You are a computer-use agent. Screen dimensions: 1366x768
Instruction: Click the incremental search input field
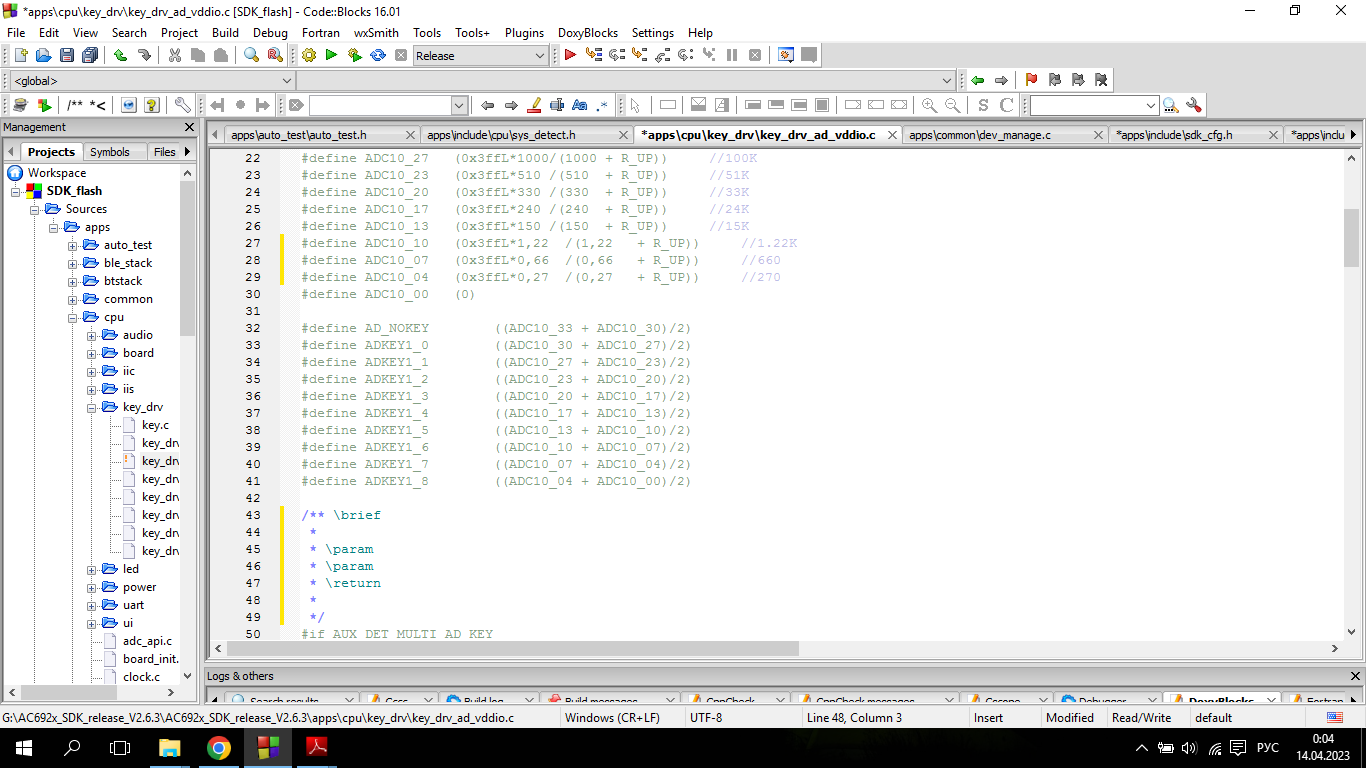coord(380,105)
